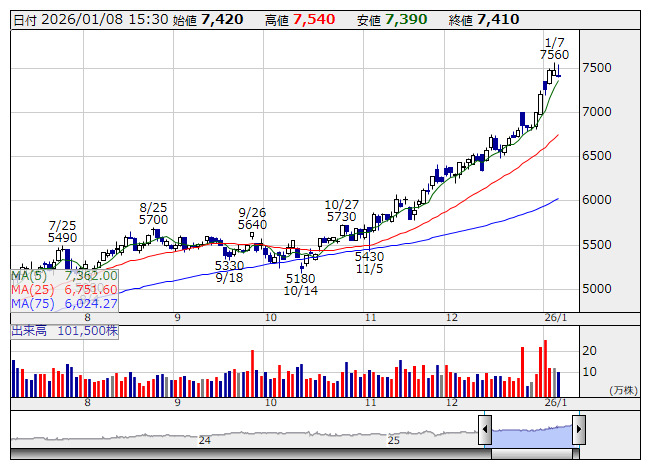Click the date 2026/01/08 15:30 header
The image size is (653, 470).
[x=91, y=20]
